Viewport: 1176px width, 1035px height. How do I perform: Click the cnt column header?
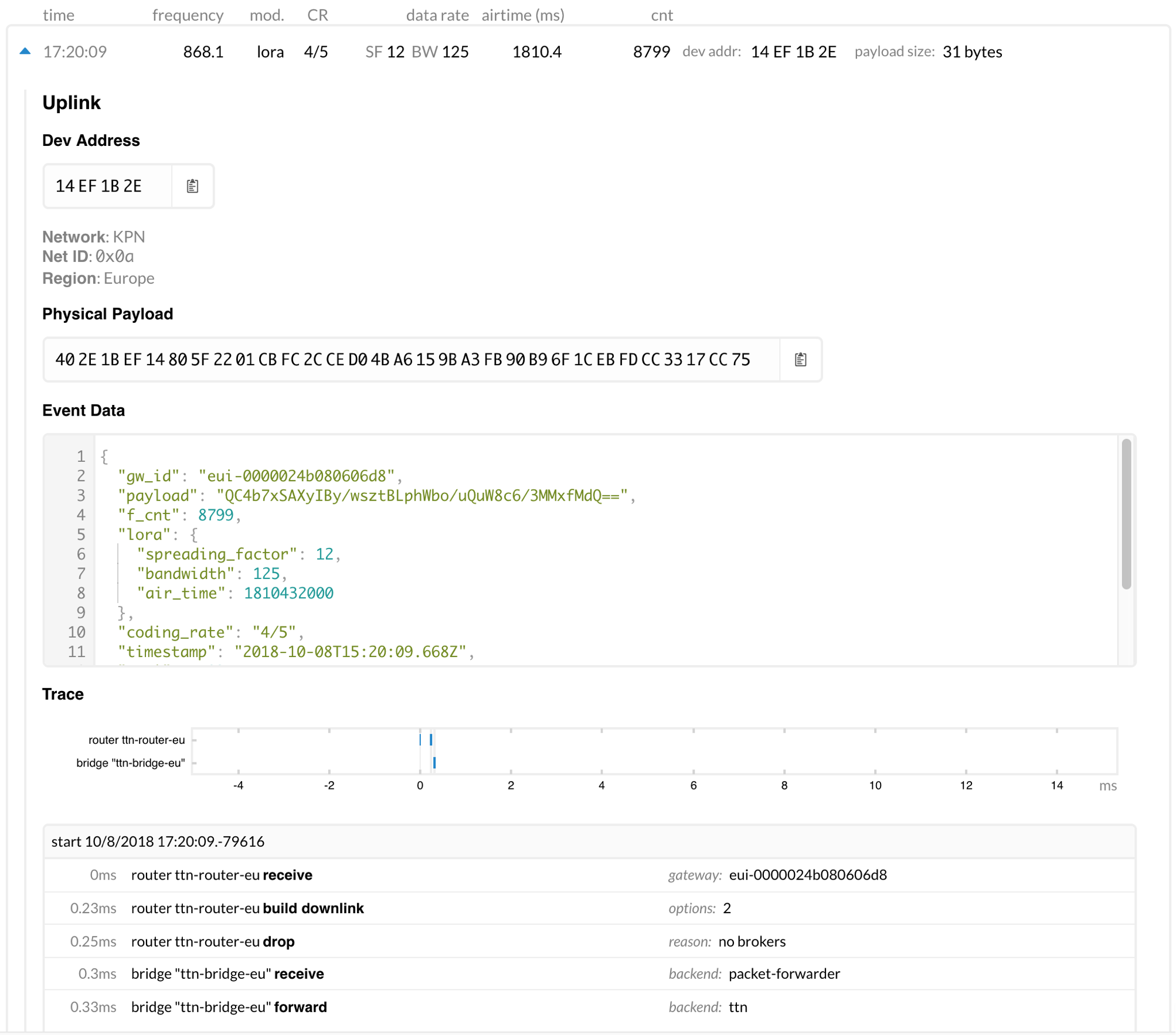point(661,15)
